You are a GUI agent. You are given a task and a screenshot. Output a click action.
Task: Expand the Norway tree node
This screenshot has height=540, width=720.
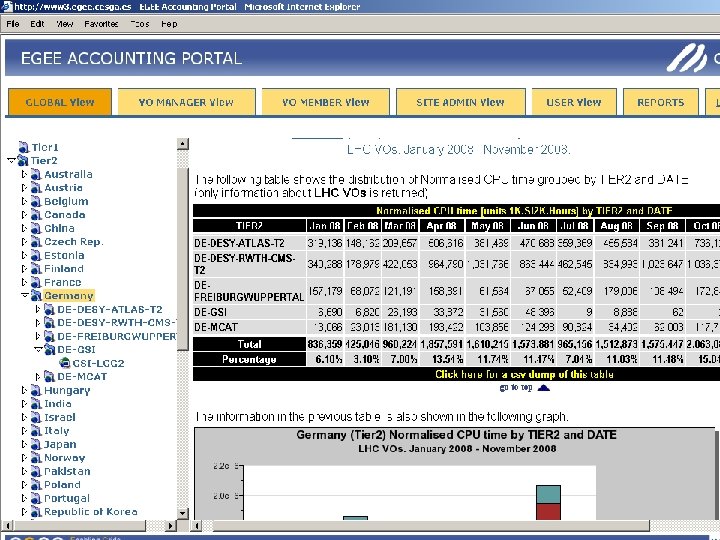24,458
